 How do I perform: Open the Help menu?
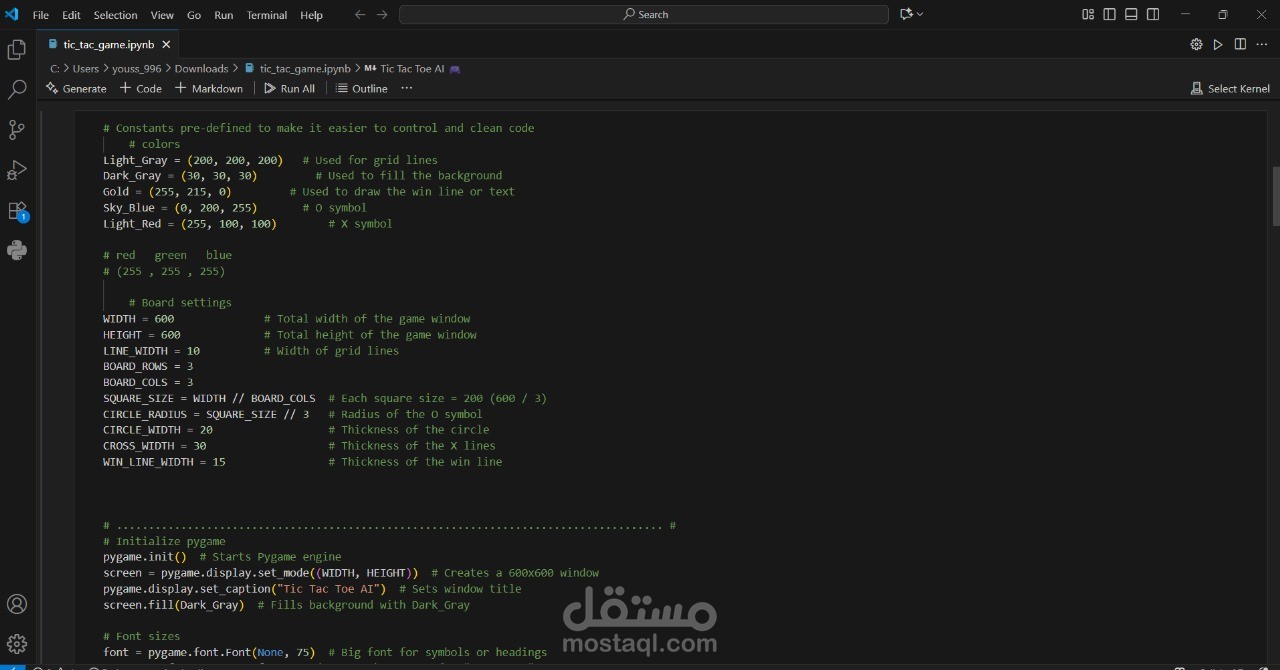(312, 15)
